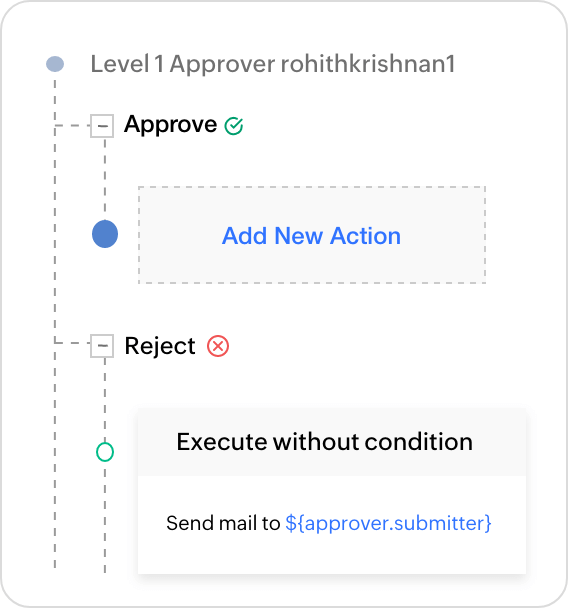Select the Send mail to action text

223,523
